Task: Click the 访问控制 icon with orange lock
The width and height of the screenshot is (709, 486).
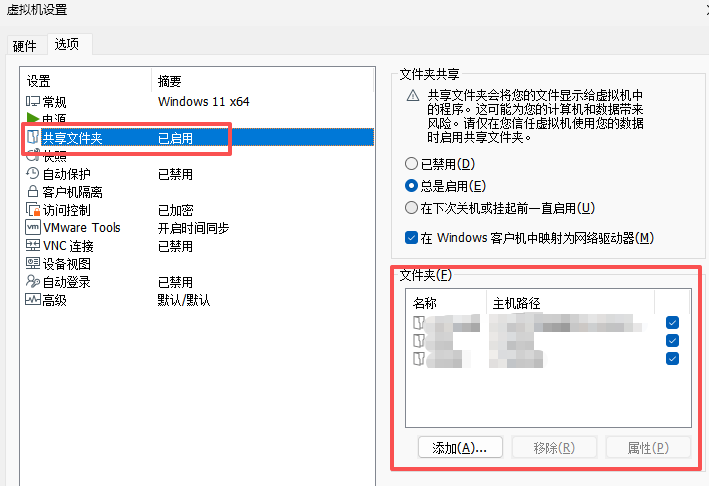Action: pos(33,209)
